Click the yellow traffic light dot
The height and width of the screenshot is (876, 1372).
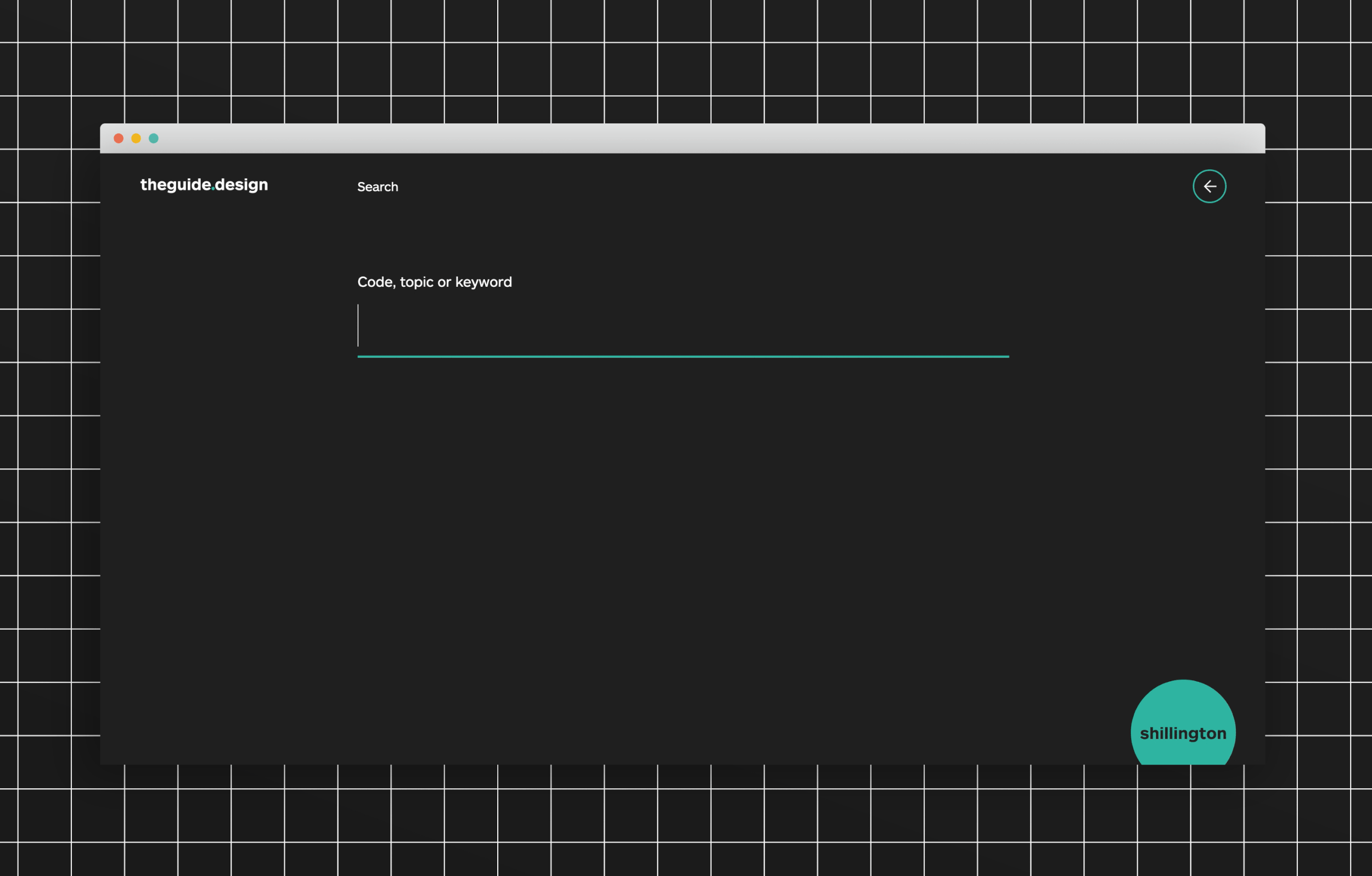136,138
